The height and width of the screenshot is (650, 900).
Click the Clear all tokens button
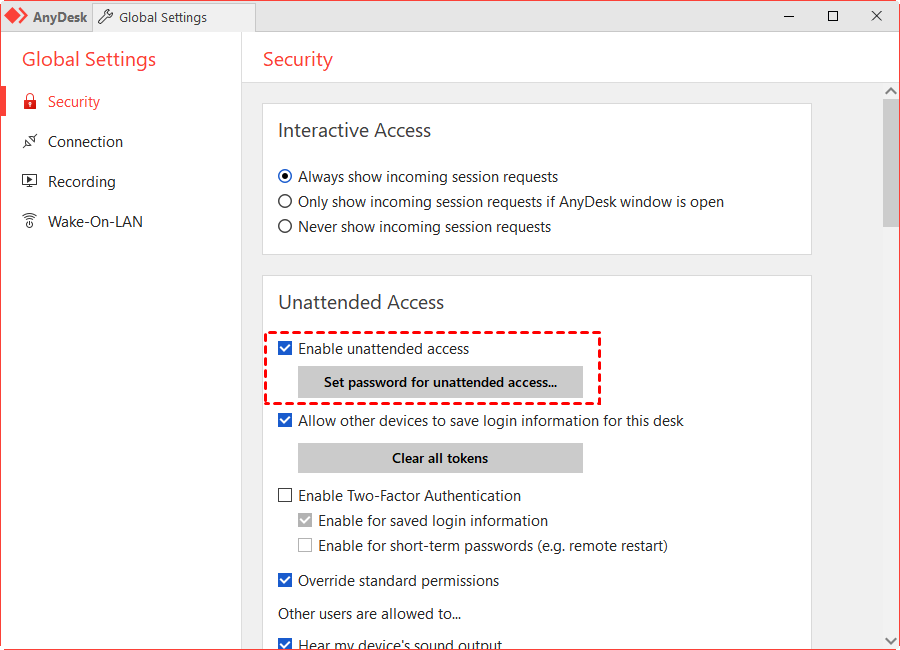pos(440,458)
